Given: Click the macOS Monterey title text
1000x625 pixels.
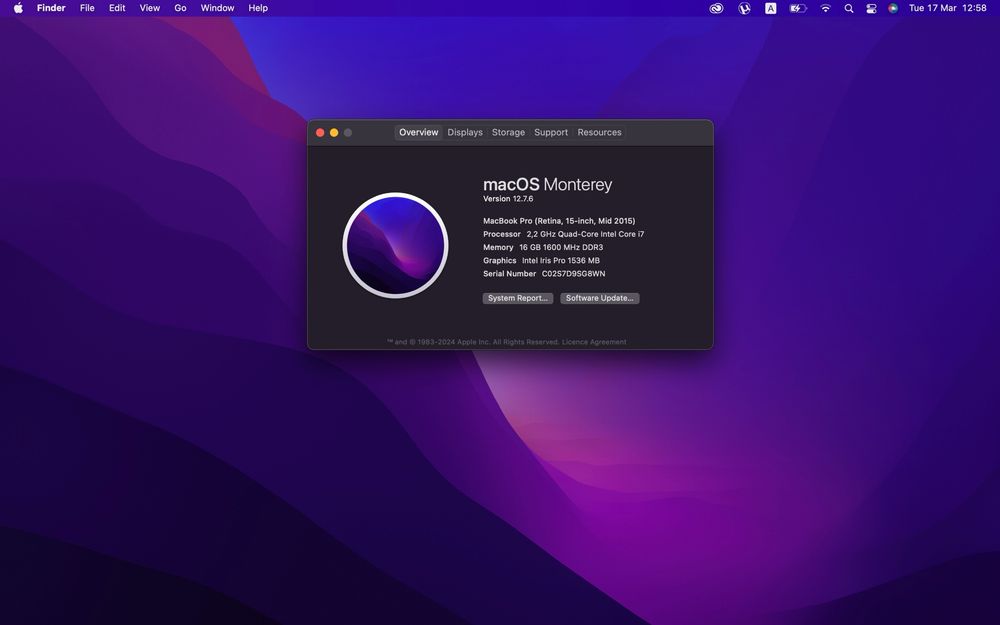Looking at the screenshot, I should [x=547, y=185].
